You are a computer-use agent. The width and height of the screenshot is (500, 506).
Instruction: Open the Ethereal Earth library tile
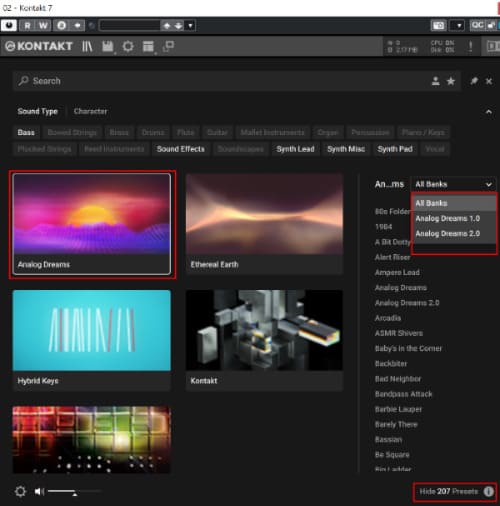click(264, 224)
